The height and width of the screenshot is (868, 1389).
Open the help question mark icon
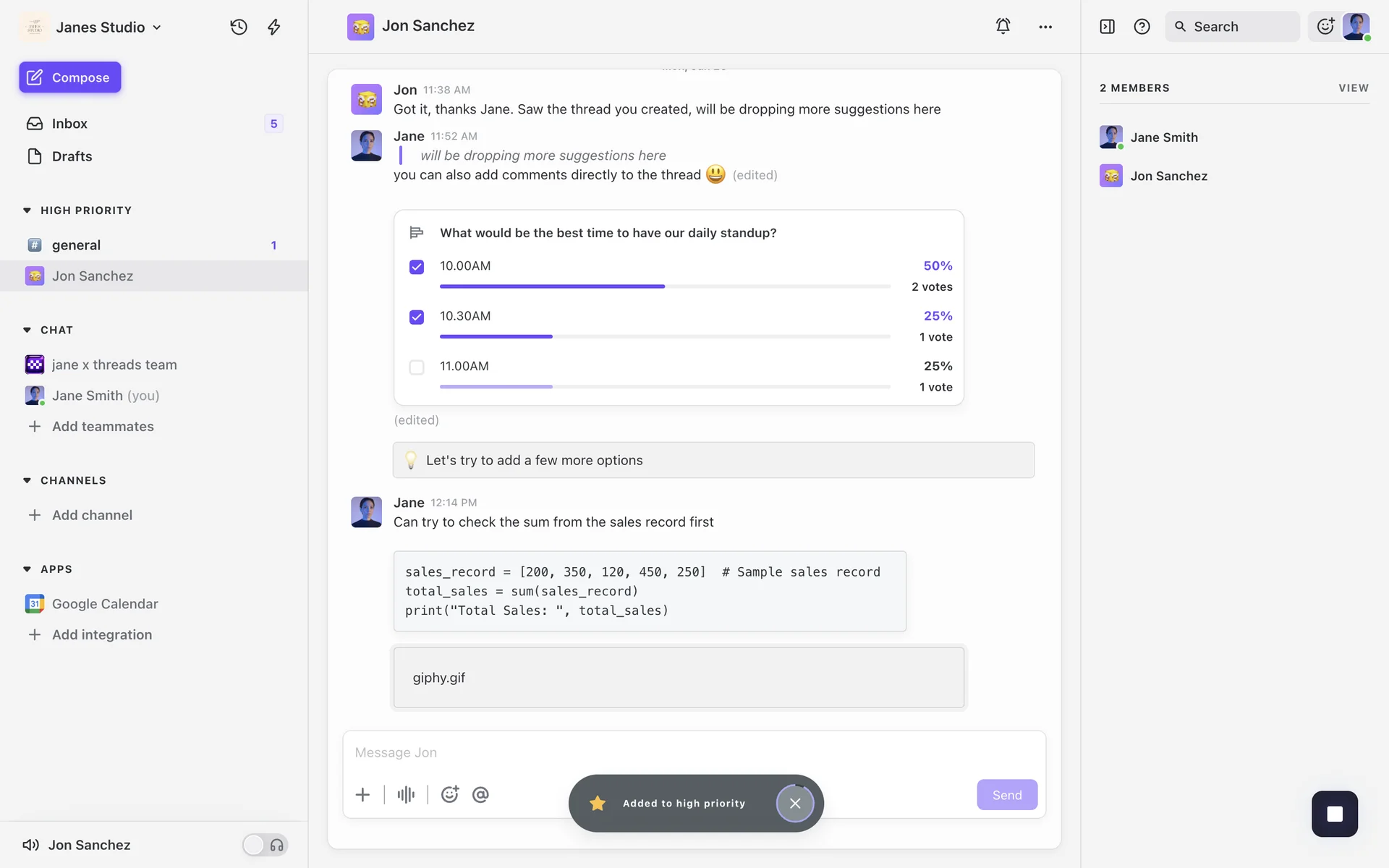(1142, 27)
